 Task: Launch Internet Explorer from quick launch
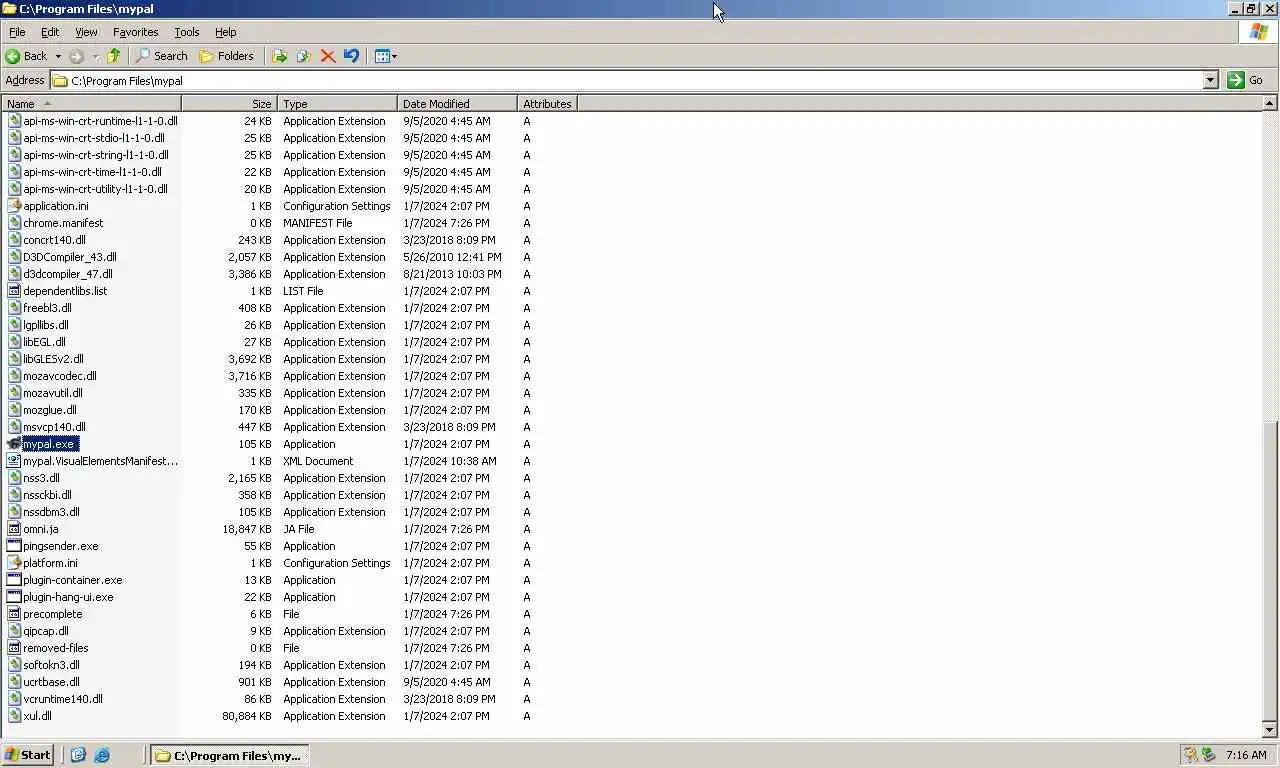coord(101,755)
